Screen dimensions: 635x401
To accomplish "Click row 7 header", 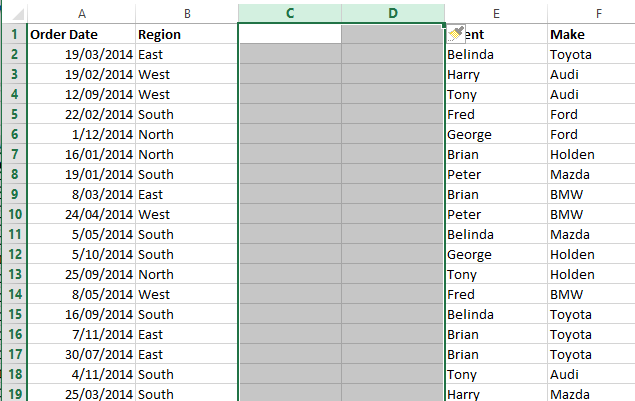I will coord(15,154).
